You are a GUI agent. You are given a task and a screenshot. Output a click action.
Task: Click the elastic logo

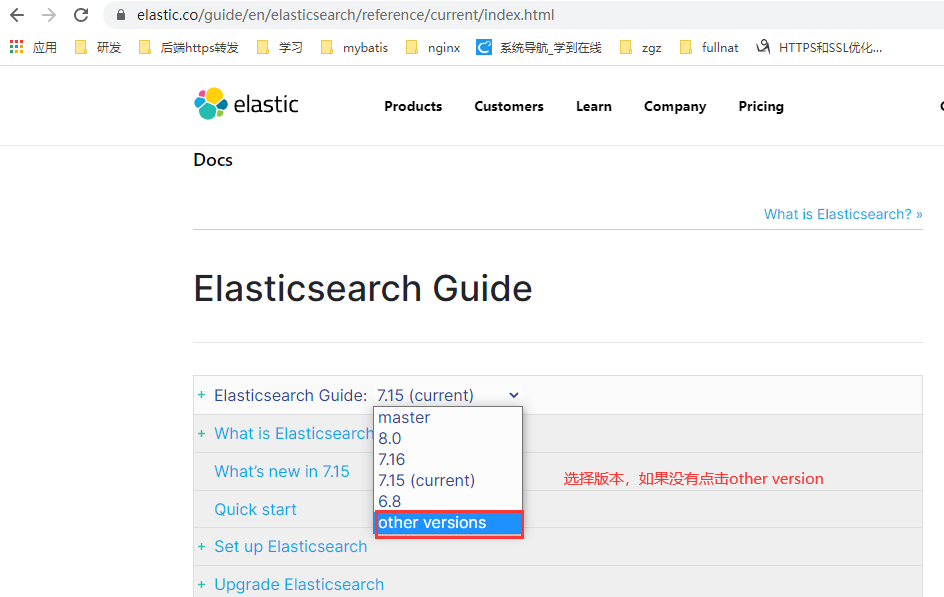246,104
